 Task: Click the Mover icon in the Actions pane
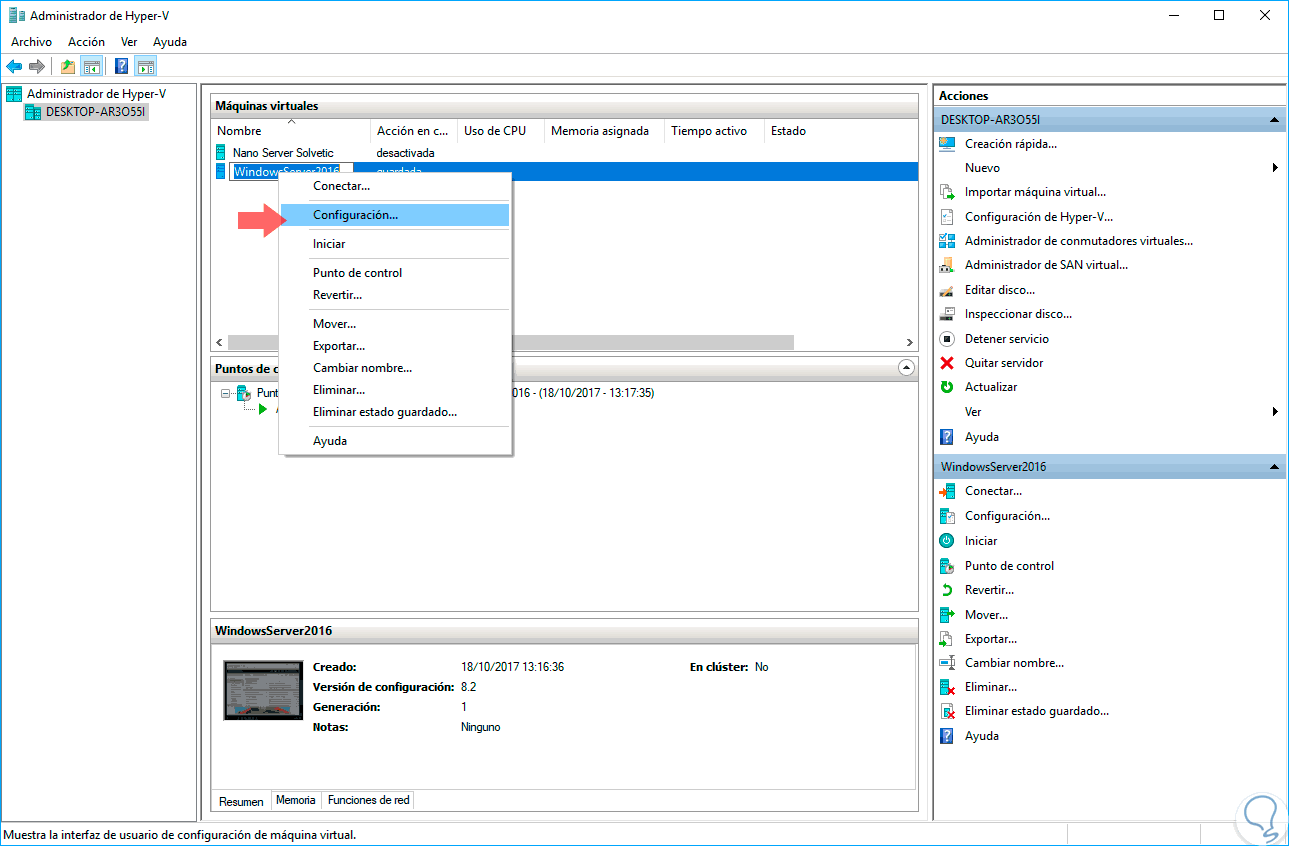947,615
